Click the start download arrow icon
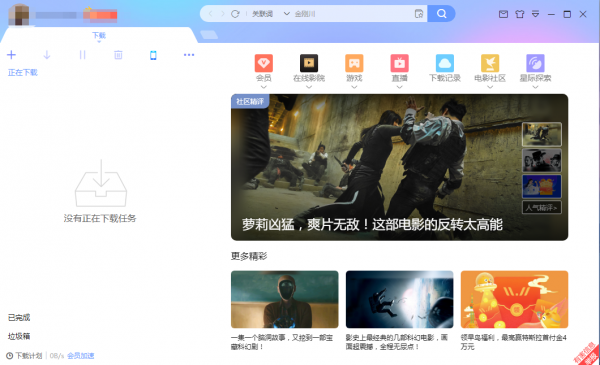600x365 pixels. (x=47, y=55)
